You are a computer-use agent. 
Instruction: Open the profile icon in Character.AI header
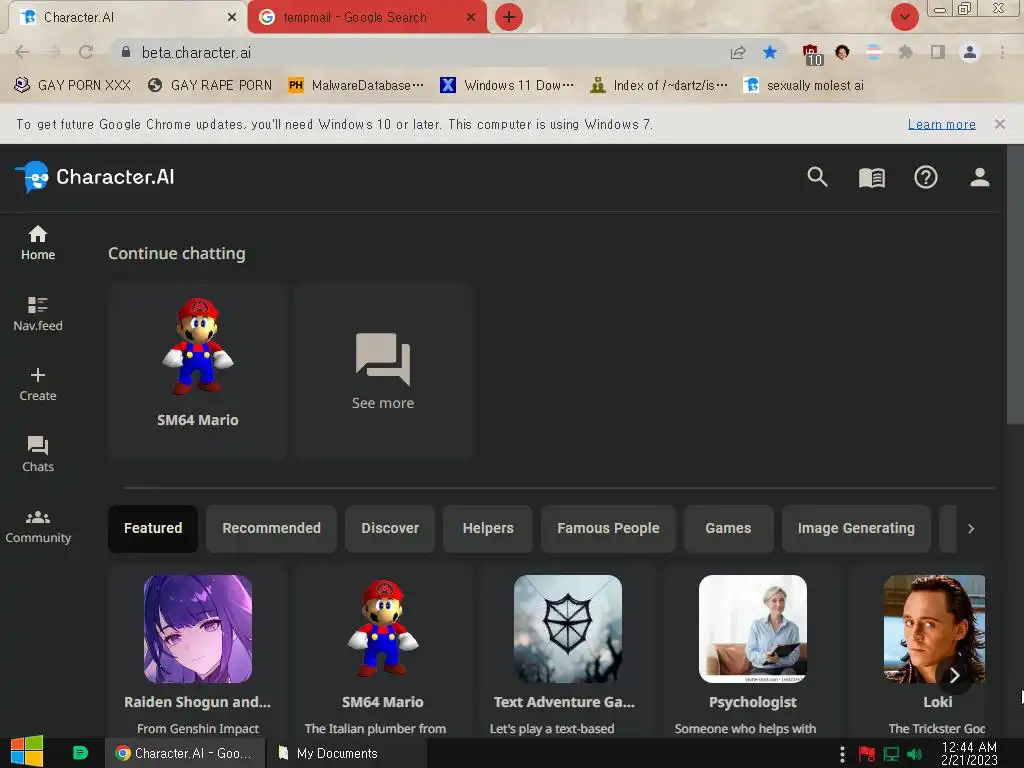tap(979, 177)
